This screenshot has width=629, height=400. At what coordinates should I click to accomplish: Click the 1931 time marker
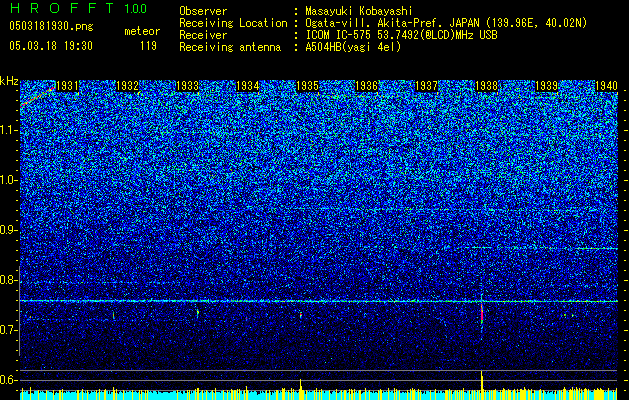tap(67, 86)
